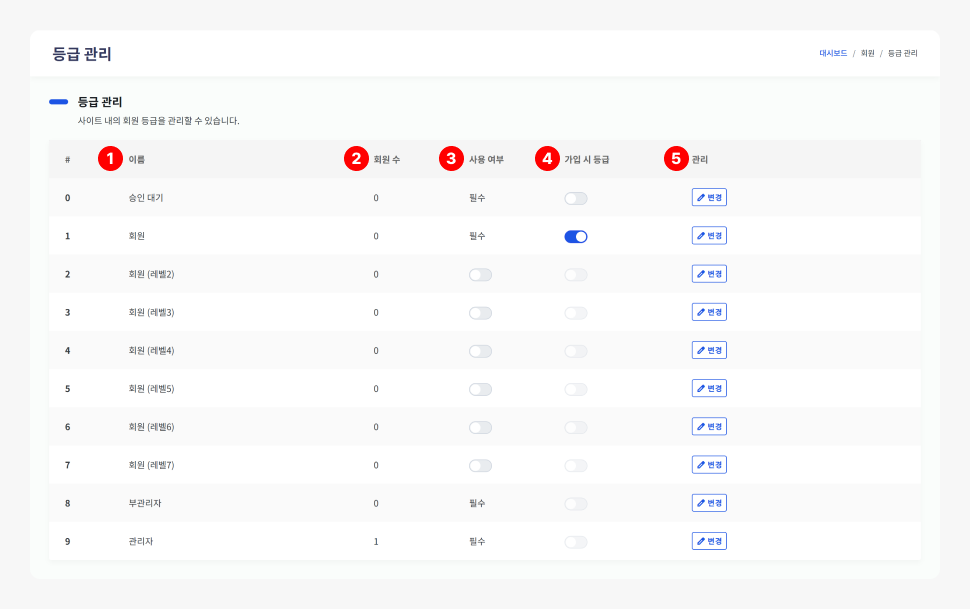The width and height of the screenshot is (970, 609).
Task: Click red number 1 marker beside 이름
Action: coord(110,159)
